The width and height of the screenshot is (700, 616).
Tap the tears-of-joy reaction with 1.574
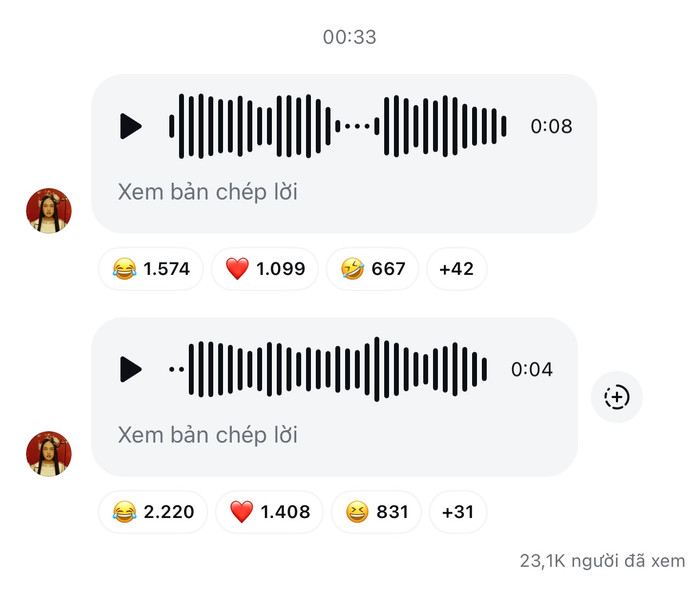[x=151, y=269]
